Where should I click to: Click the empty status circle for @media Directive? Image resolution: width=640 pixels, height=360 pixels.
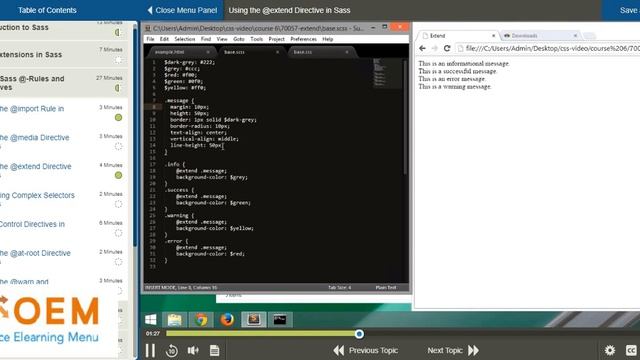[118, 147]
